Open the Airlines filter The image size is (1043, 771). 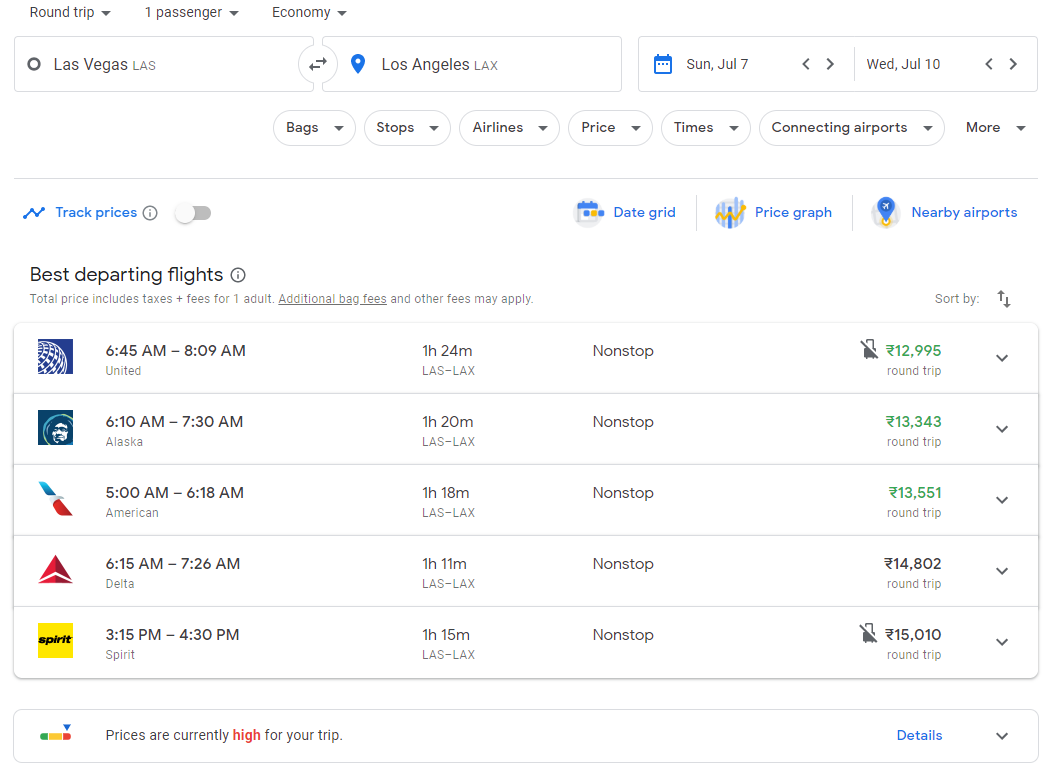[509, 128]
